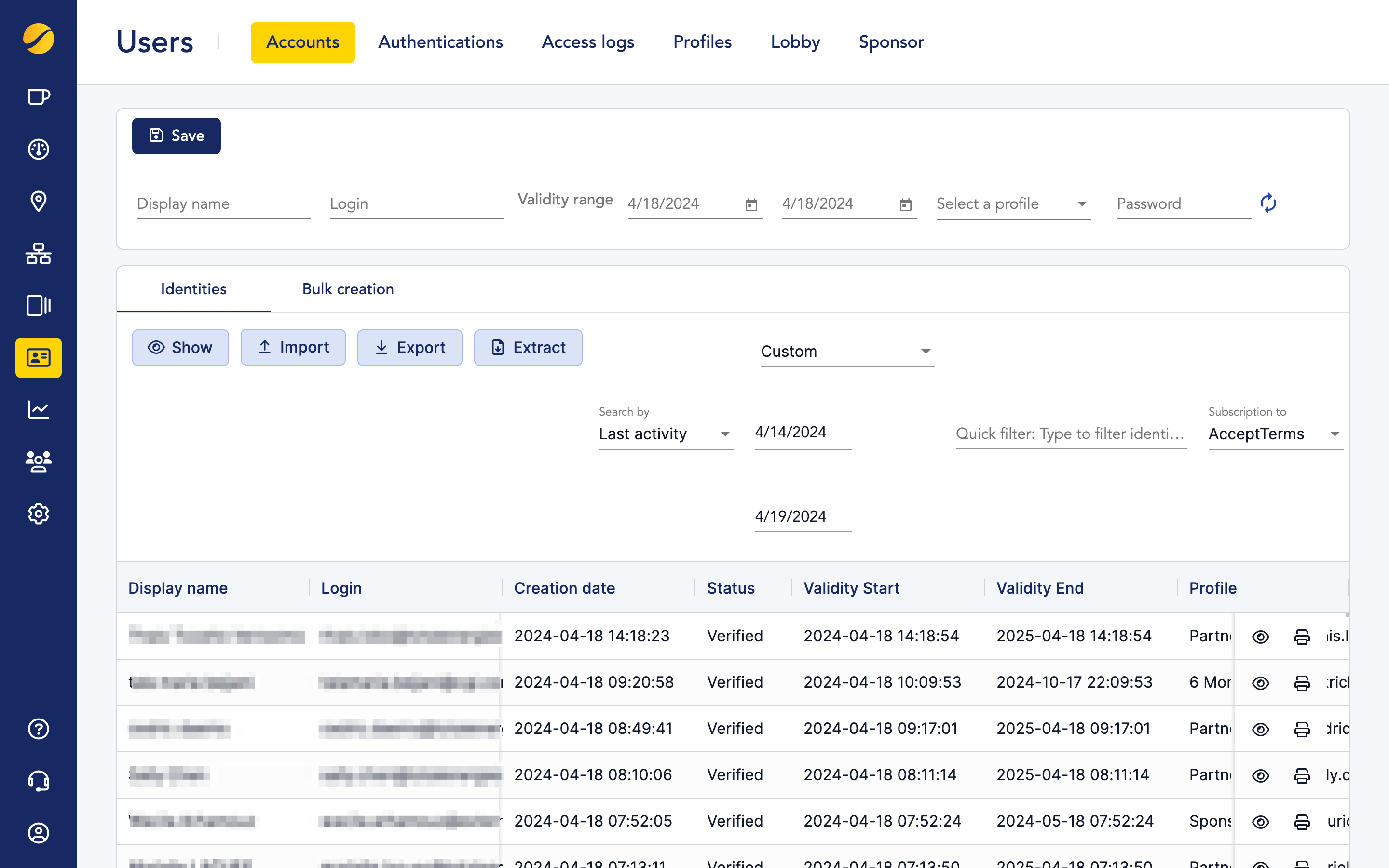Click the Export button
Viewport: 1389px width, 868px height.
409,347
